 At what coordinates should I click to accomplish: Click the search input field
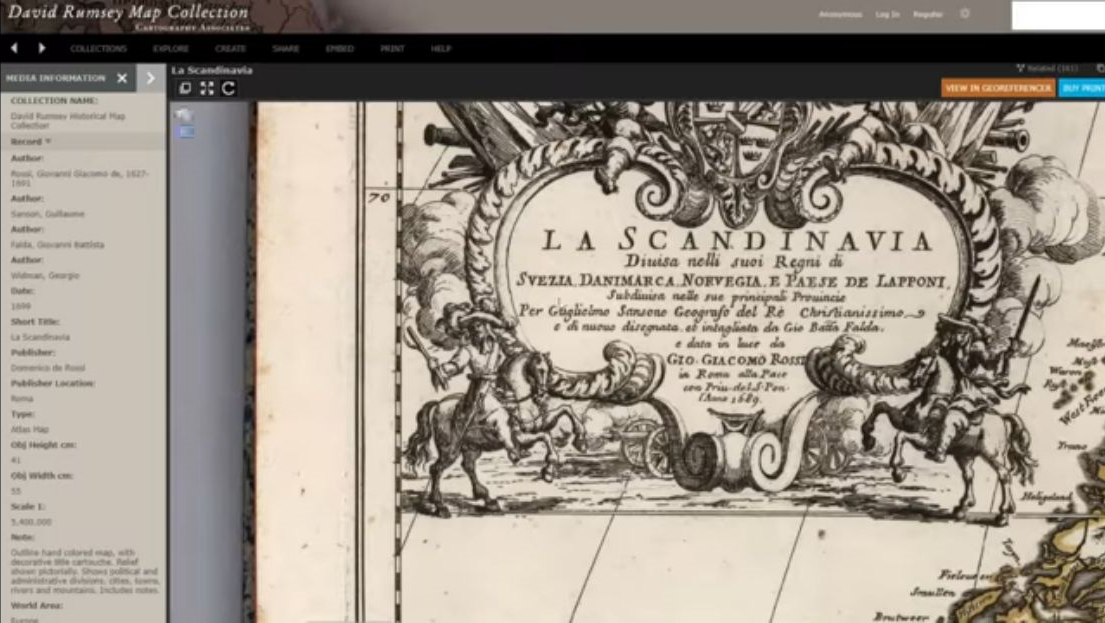click(x=1058, y=16)
